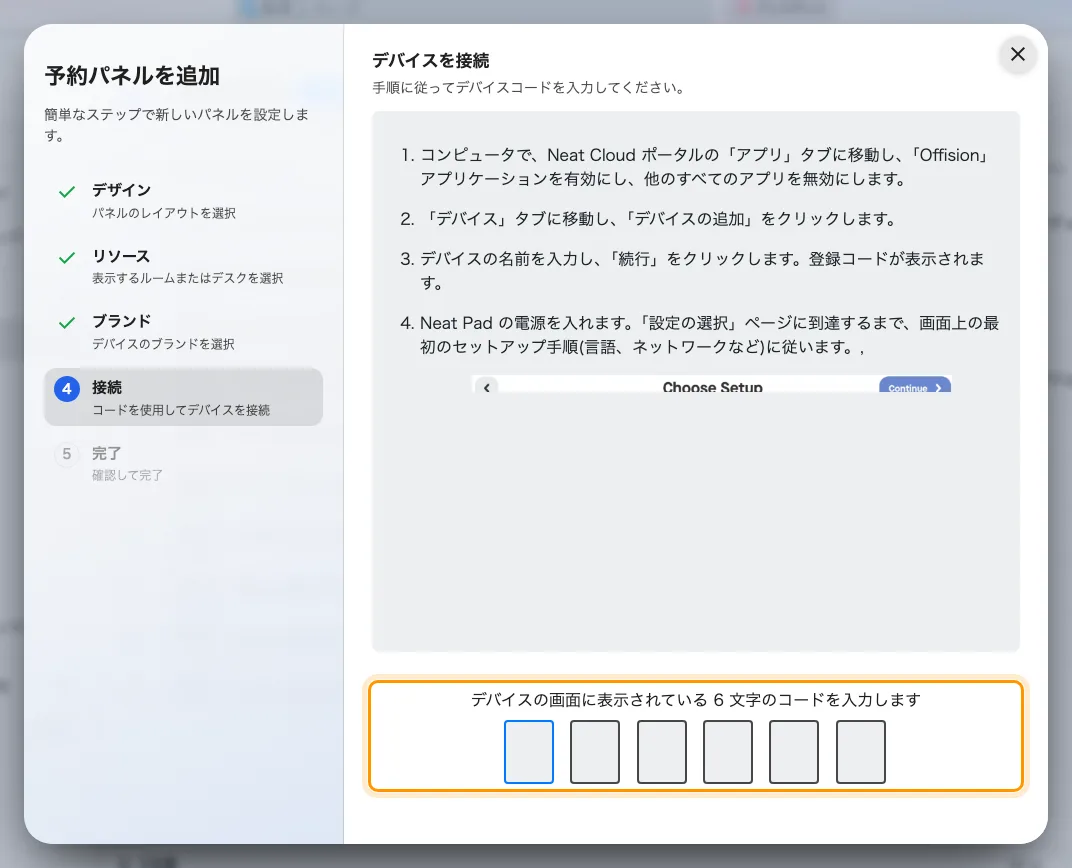Viewport: 1072px width, 868px height.
Task: Click the green checkmark next to ブランド
Action: pos(66,323)
